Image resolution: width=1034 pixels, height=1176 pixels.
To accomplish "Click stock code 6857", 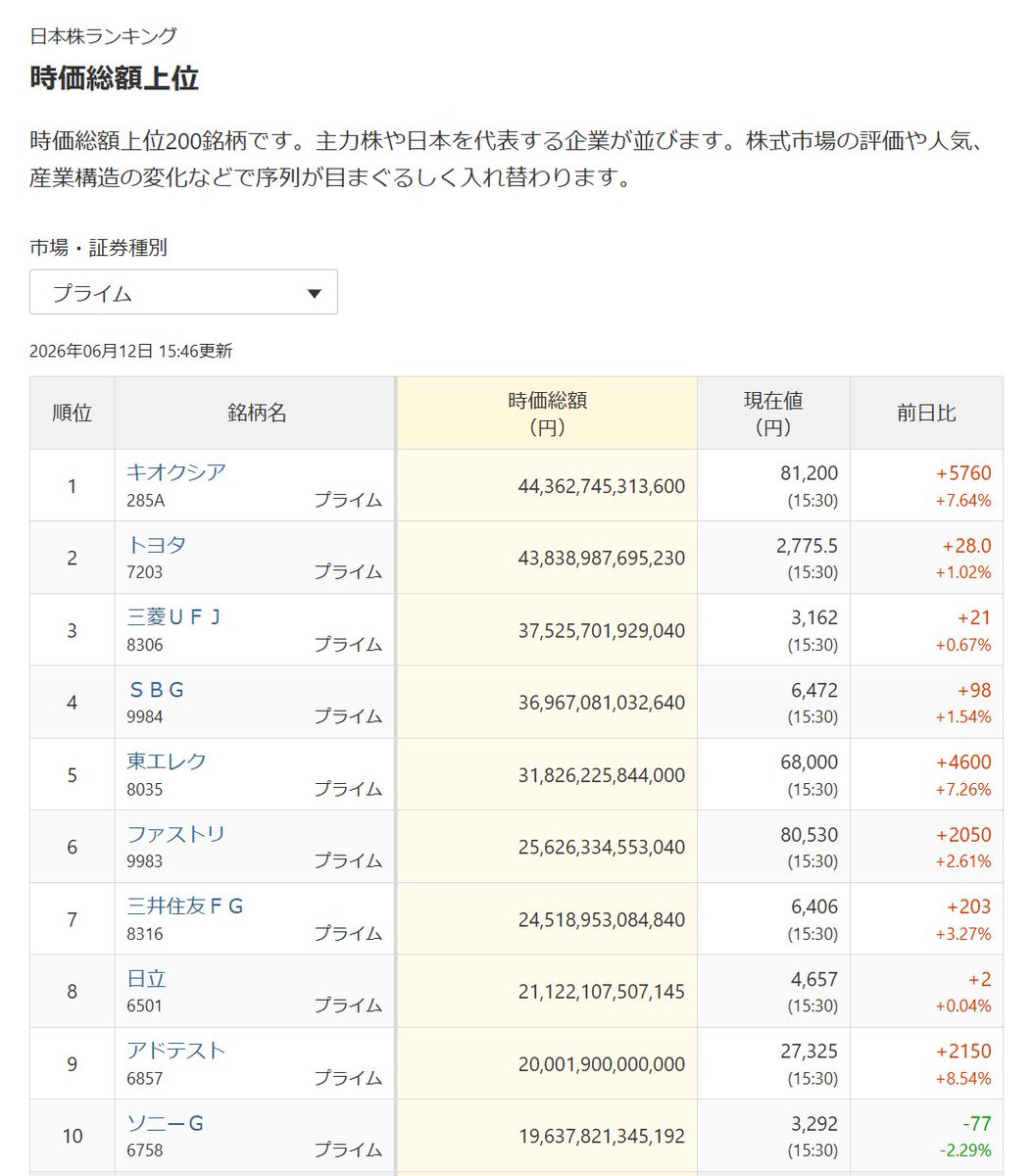I will (145, 1078).
